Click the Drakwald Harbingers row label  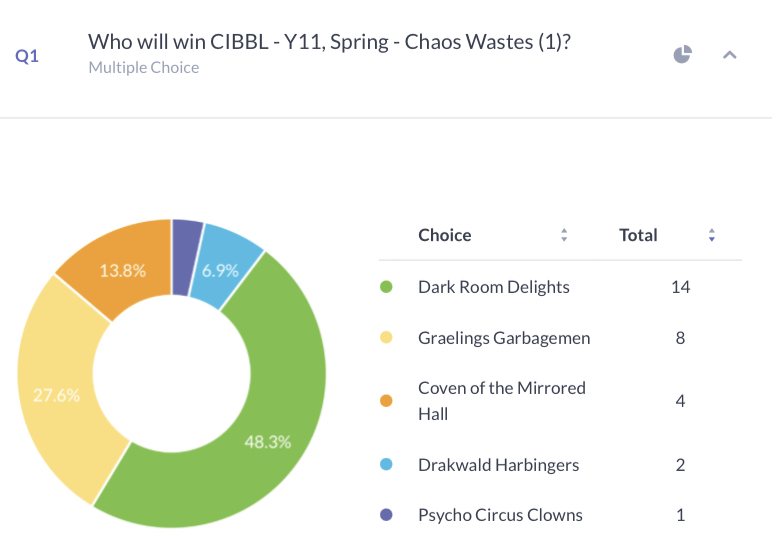click(x=498, y=465)
